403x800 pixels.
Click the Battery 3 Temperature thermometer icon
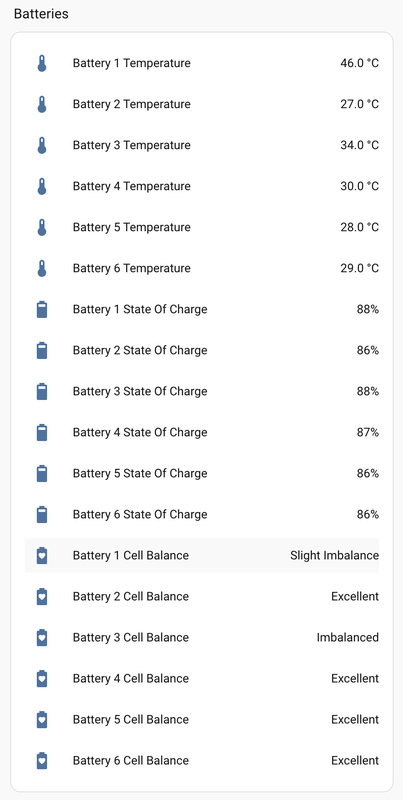(42, 145)
